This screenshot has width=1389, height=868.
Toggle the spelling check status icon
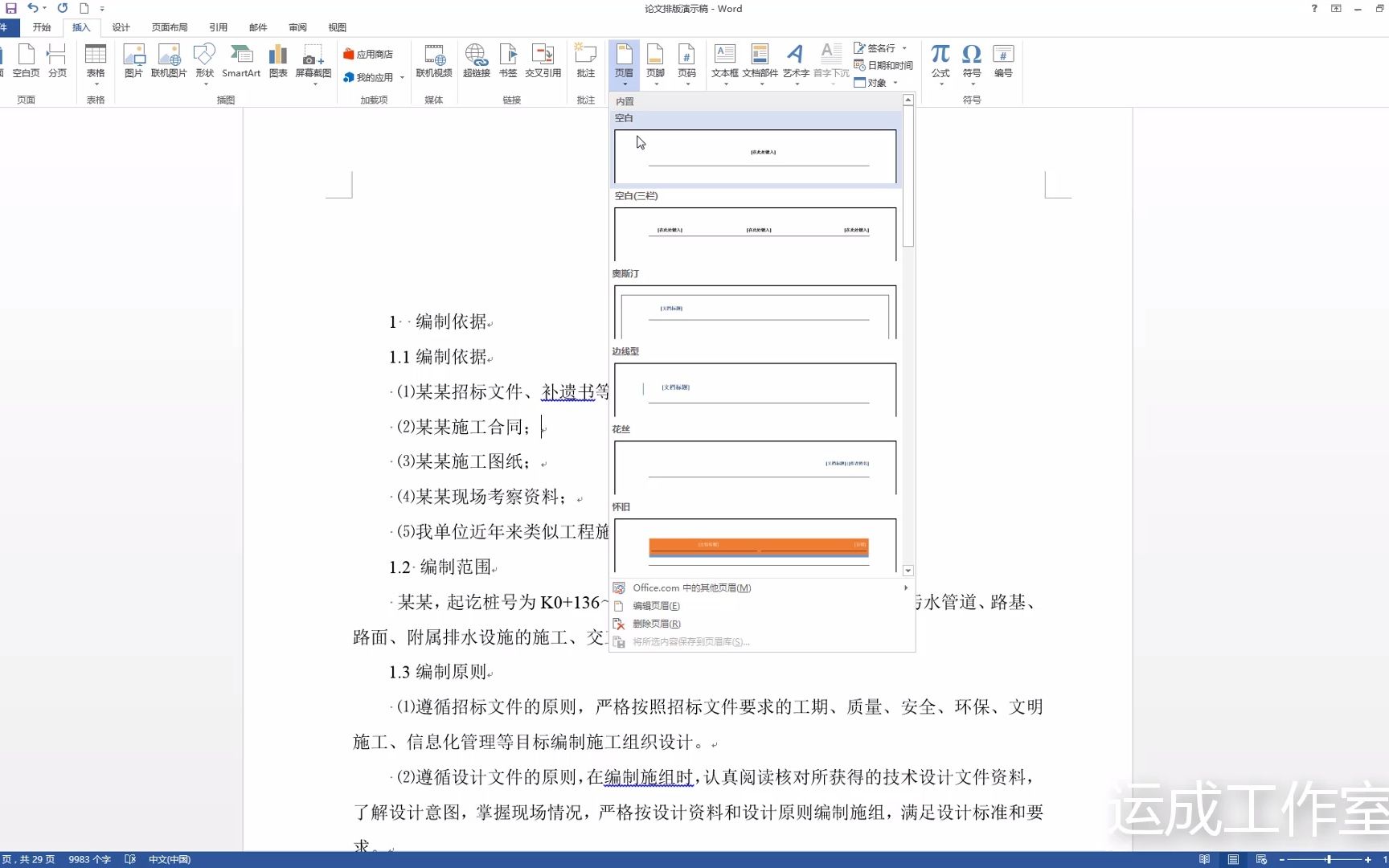pyautogui.click(x=130, y=859)
